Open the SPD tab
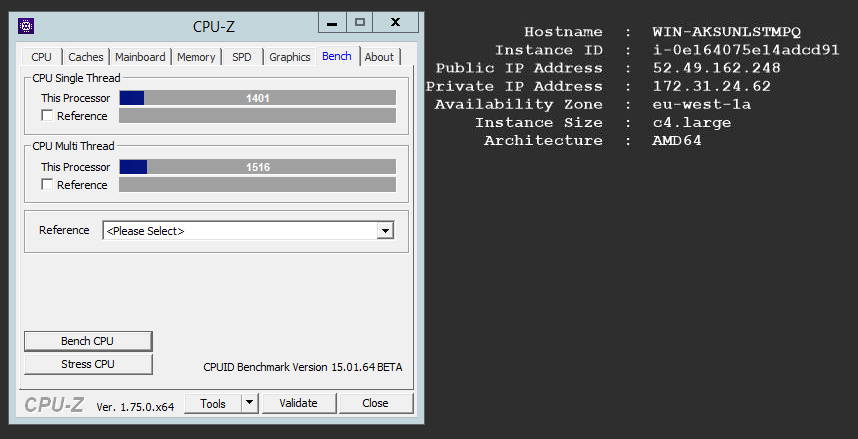The height and width of the screenshot is (439, 858). tap(241, 57)
